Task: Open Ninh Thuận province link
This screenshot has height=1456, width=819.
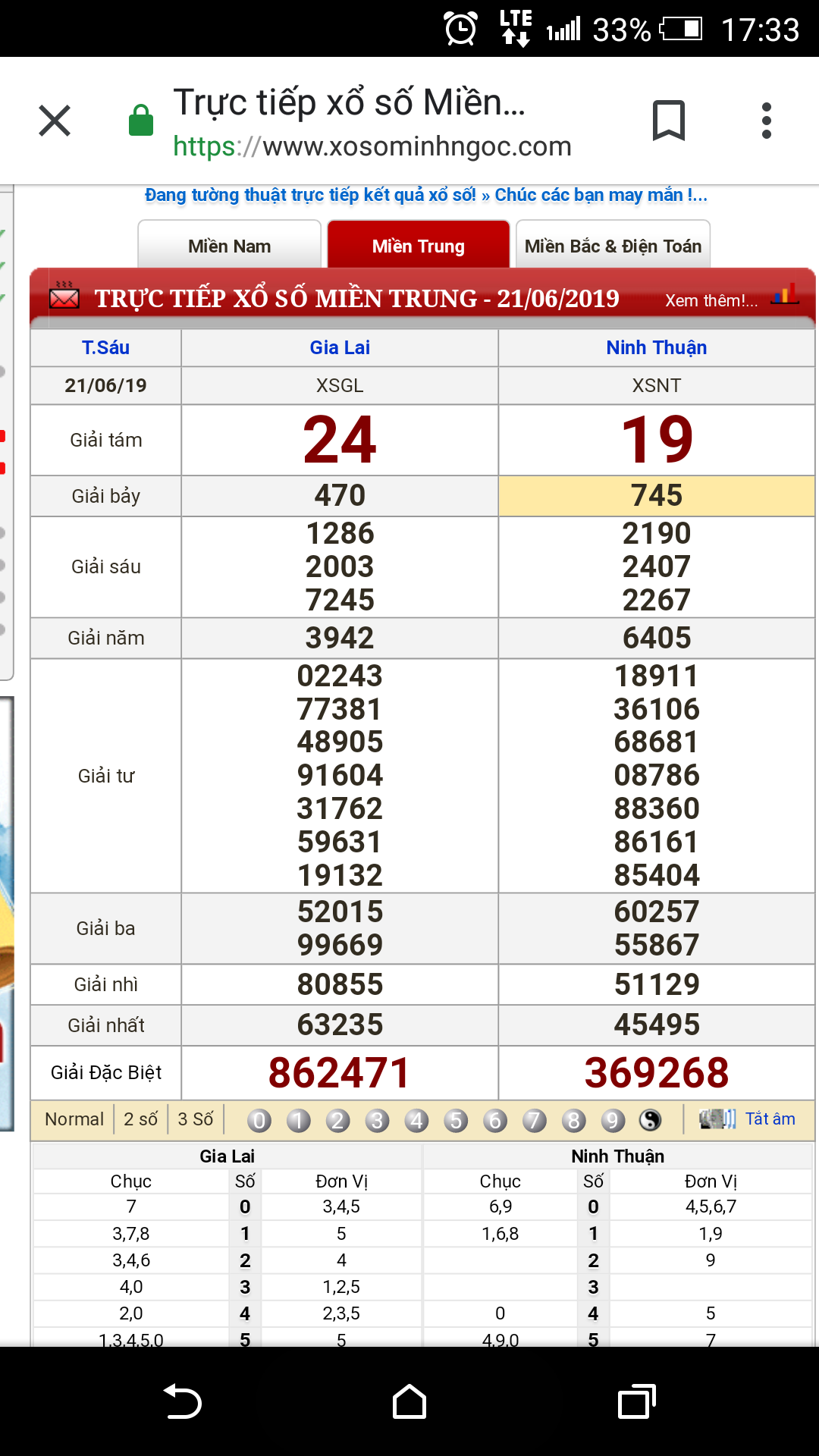Action: click(x=657, y=347)
